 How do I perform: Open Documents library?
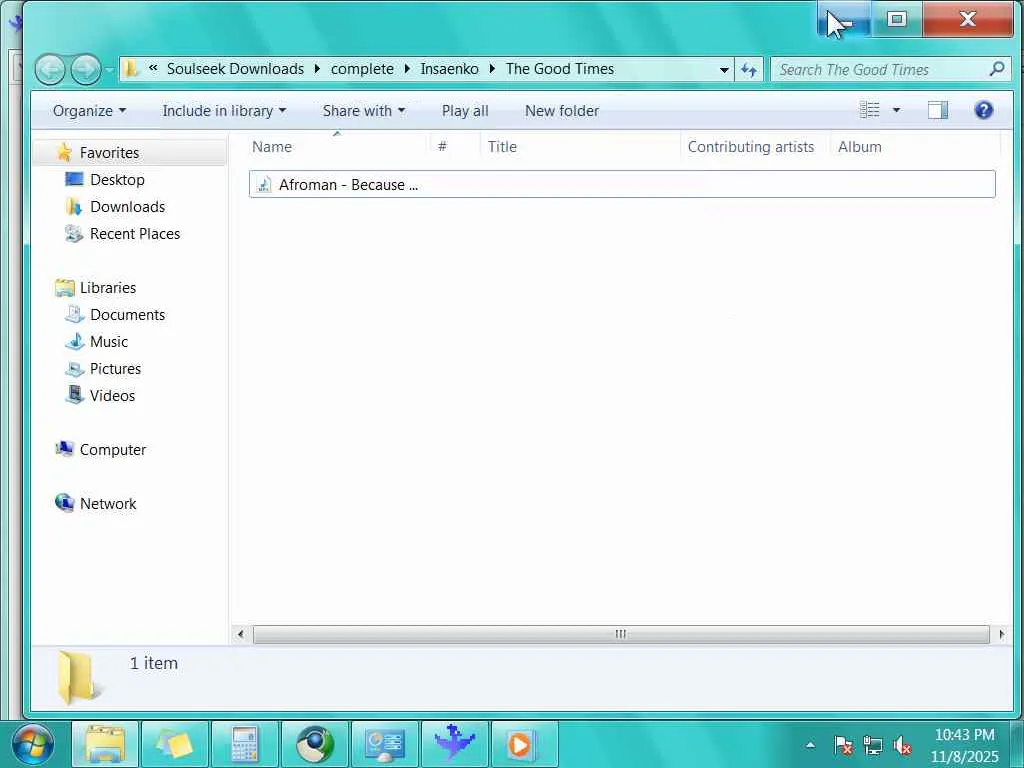[x=127, y=315]
